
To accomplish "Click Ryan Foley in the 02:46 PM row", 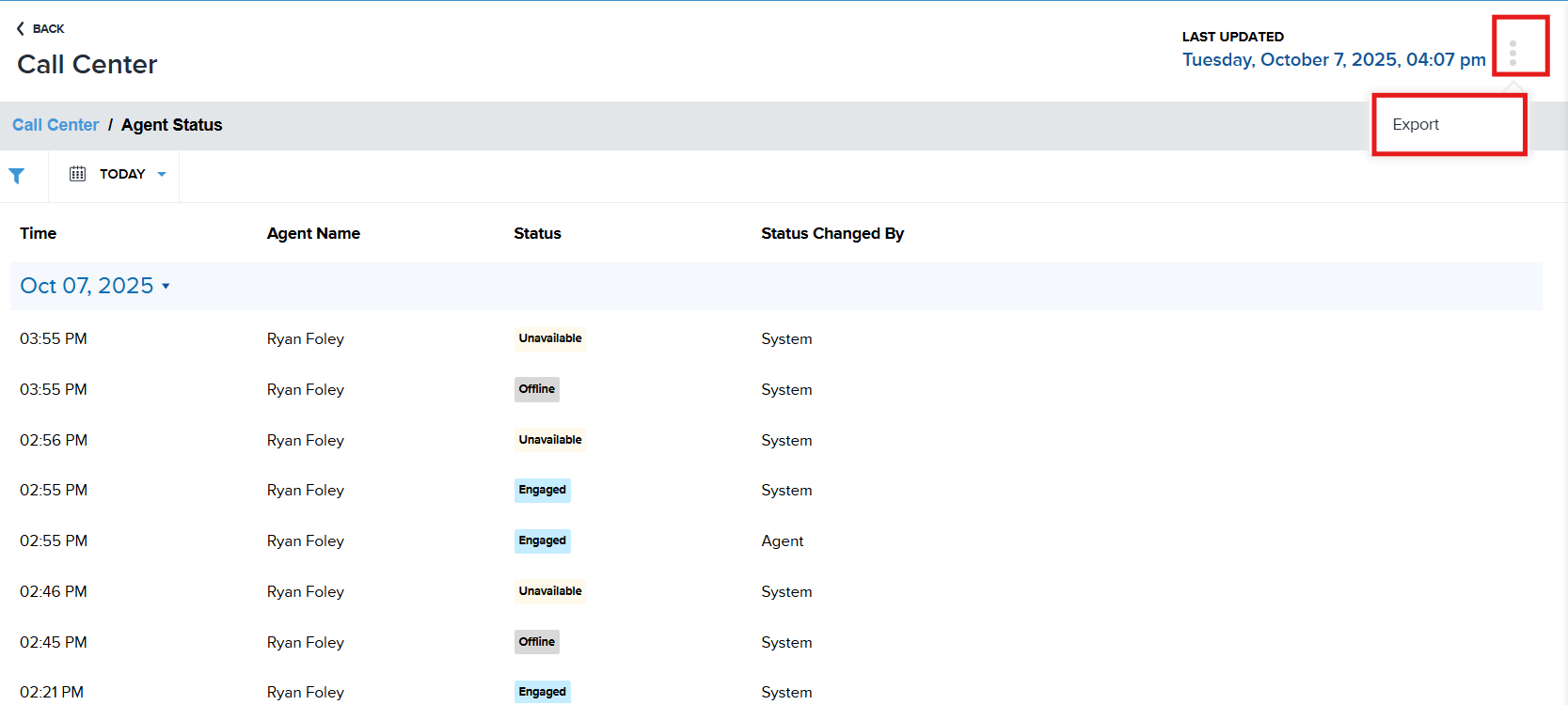I will 305,591.
